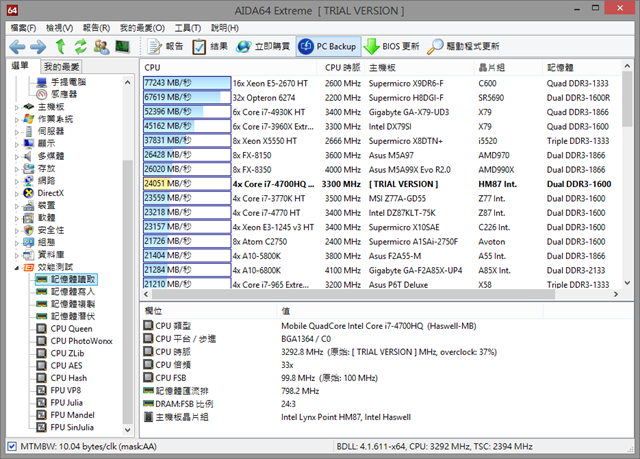
Task: Click the 24051 MB/秒 highlighted bar
Action: tap(187, 184)
